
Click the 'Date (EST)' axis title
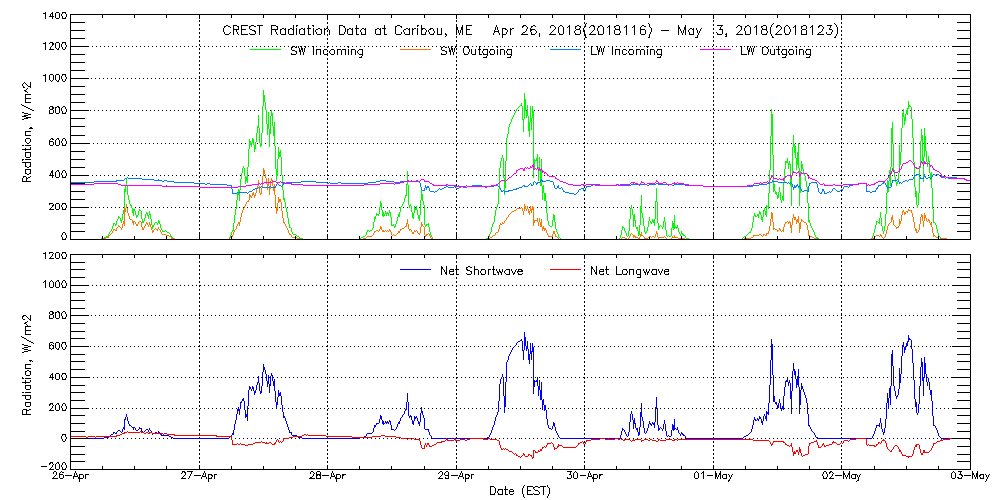tap(520, 492)
